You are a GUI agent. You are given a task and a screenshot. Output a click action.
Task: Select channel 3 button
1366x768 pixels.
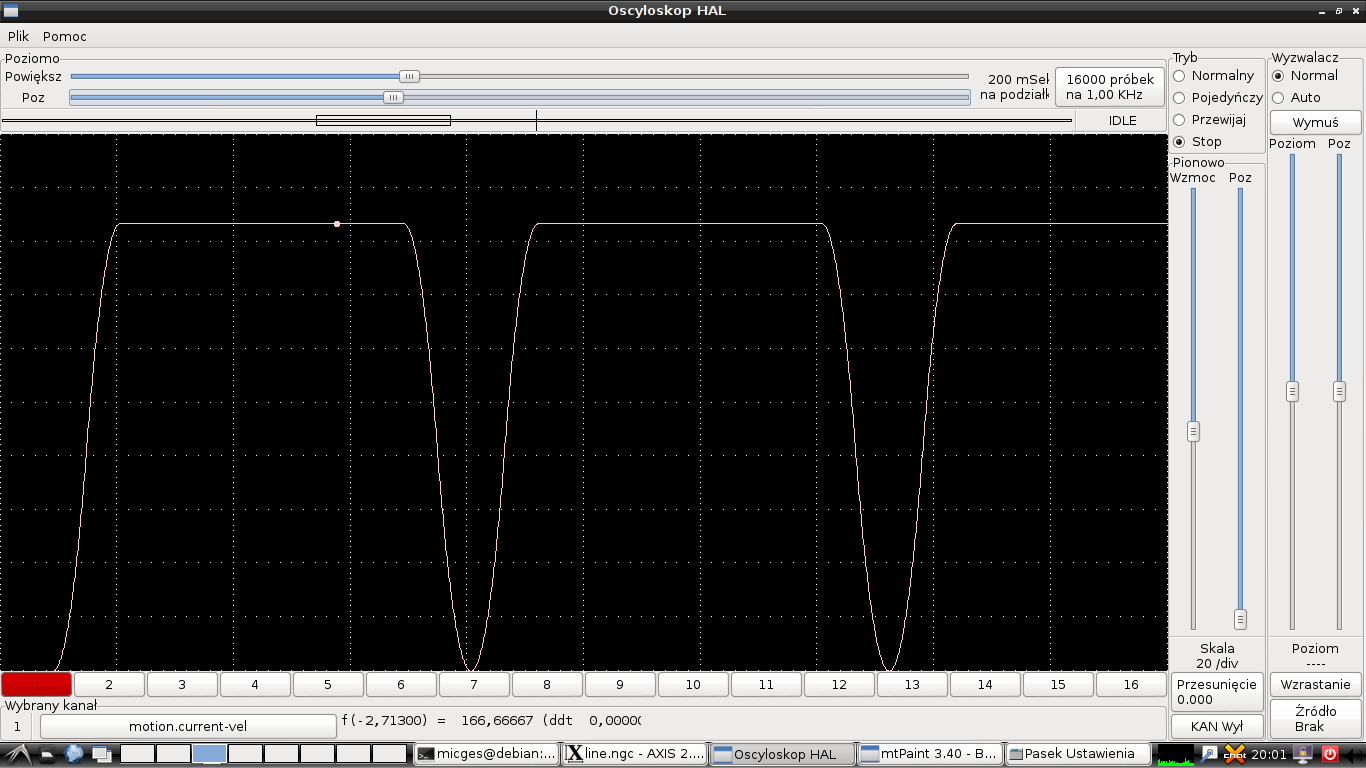point(182,685)
